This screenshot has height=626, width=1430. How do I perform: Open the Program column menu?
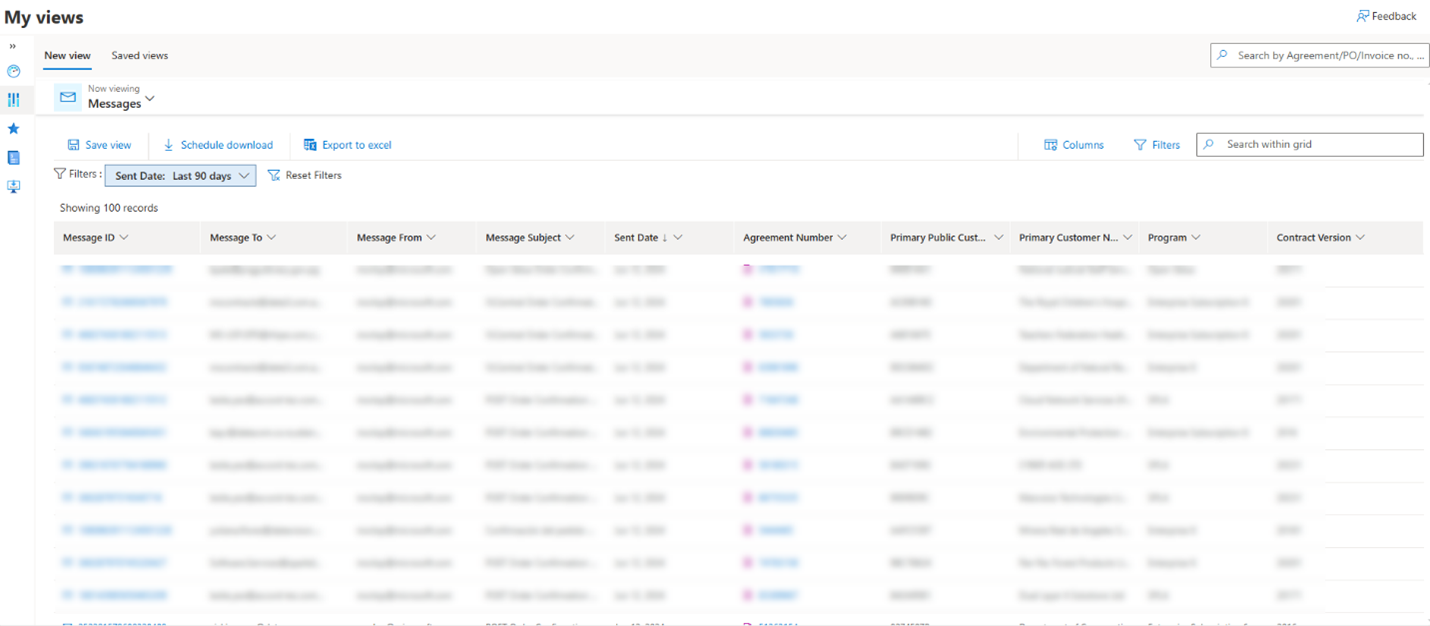1196,238
